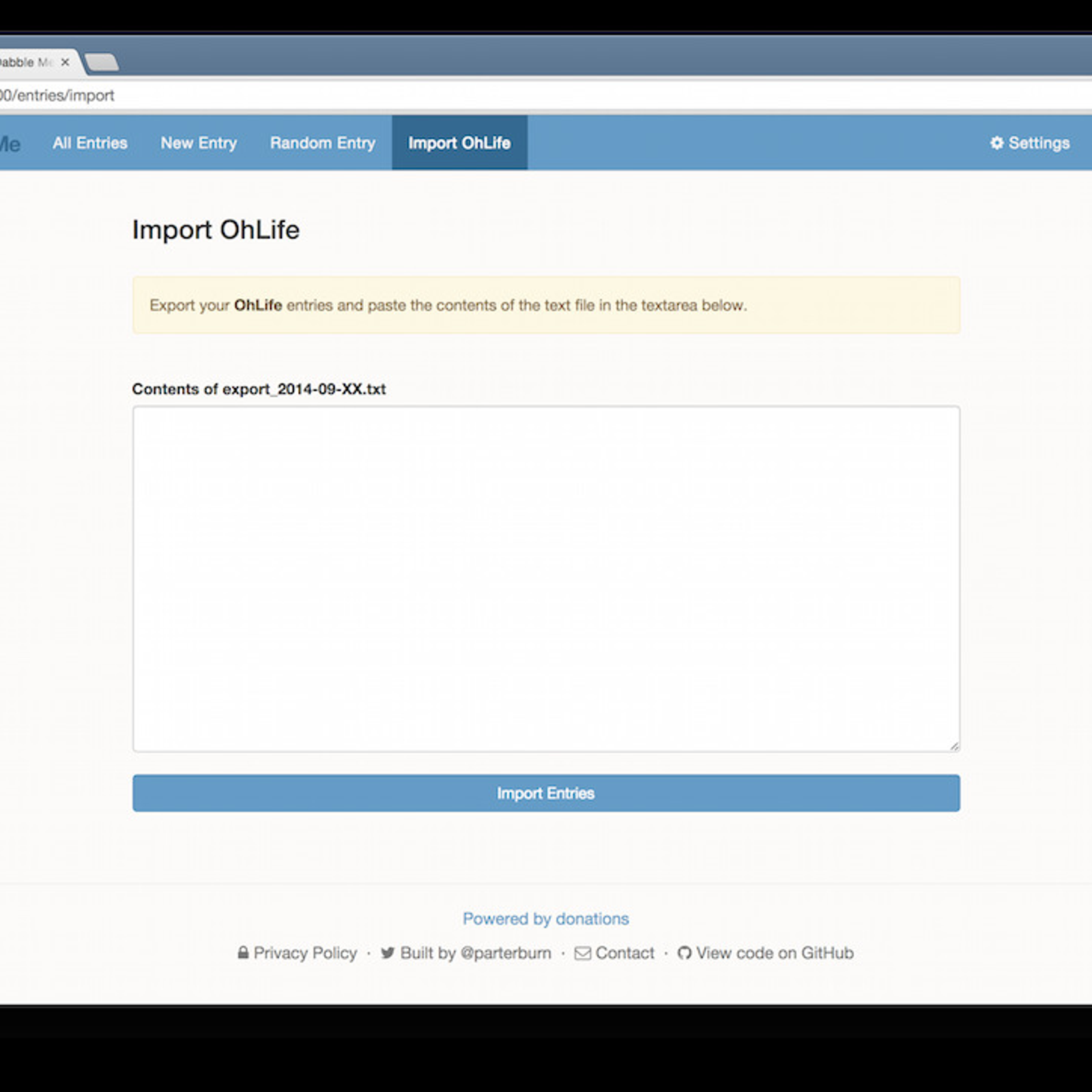Open a new browser tab
The height and width of the screenshot is (1092, 1092).
pyautogui.click(x=102, y=62)
